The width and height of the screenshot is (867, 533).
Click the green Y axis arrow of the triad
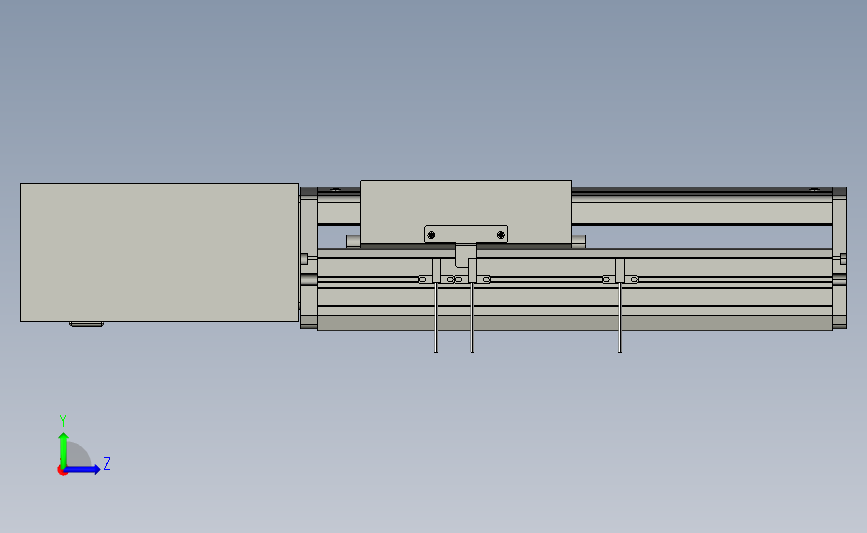click(63, 450)
